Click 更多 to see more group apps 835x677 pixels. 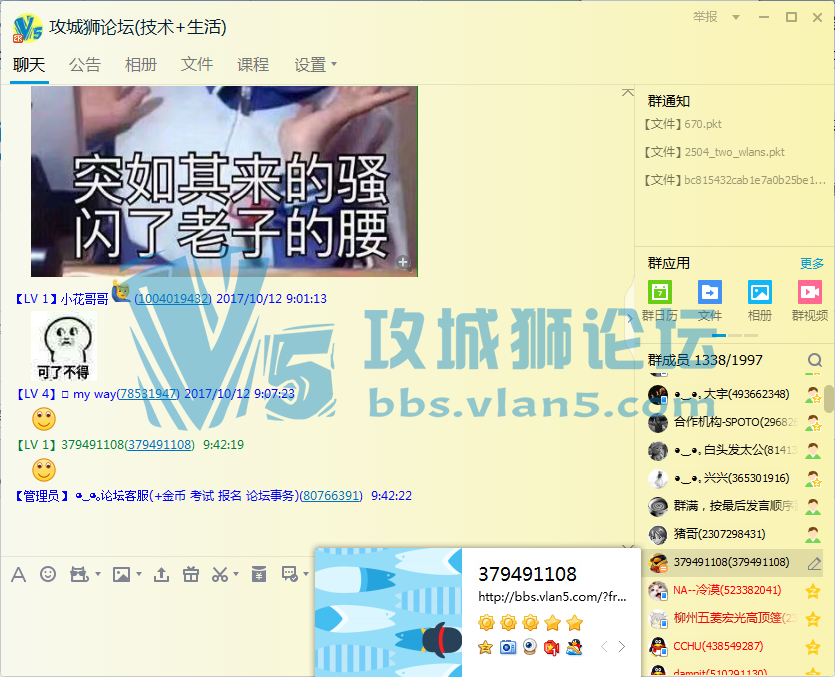812,263
